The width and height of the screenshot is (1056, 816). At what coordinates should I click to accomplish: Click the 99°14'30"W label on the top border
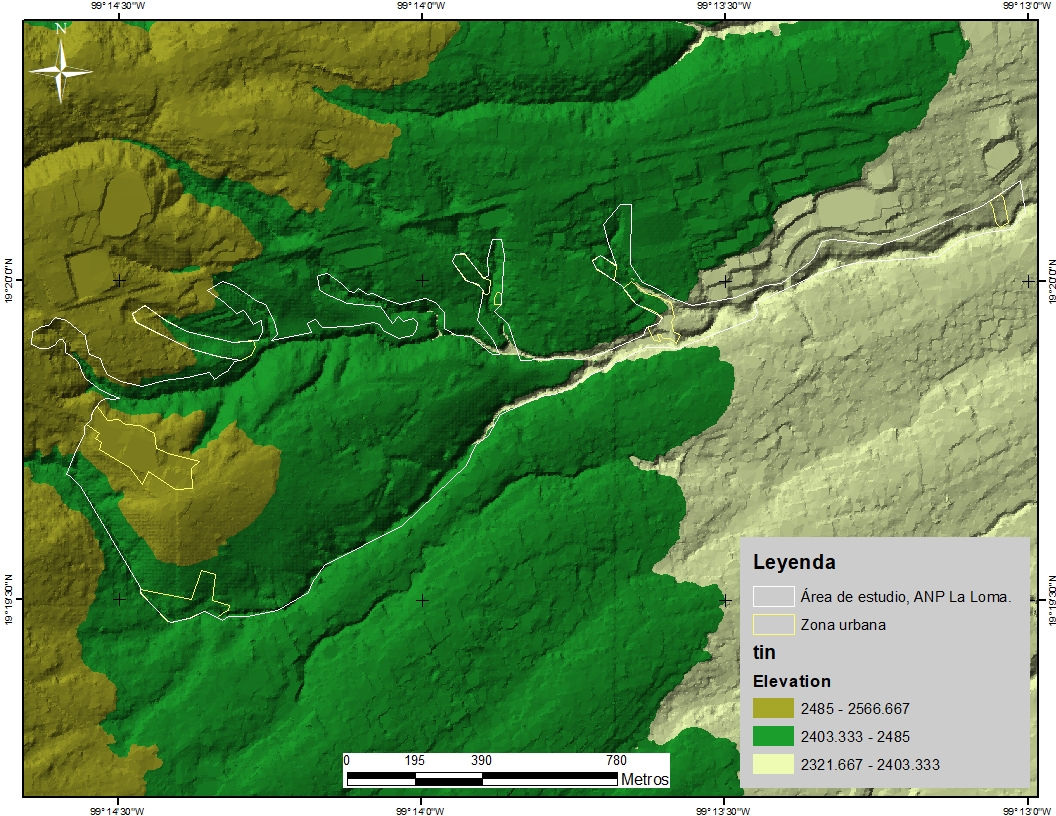[118, 6]
